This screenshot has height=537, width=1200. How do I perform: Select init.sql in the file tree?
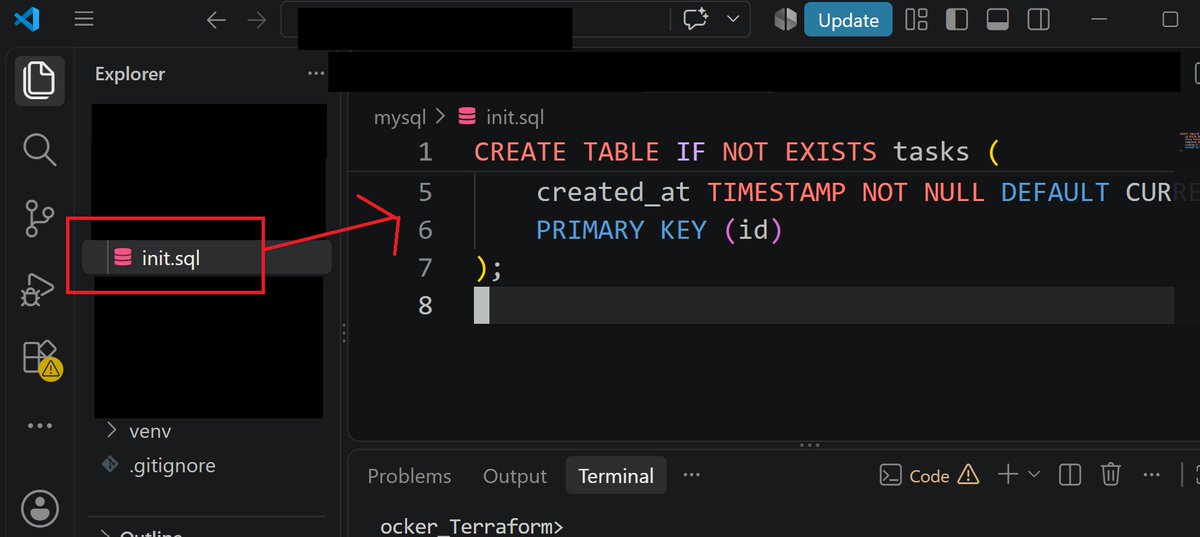[x=206, y=258]
